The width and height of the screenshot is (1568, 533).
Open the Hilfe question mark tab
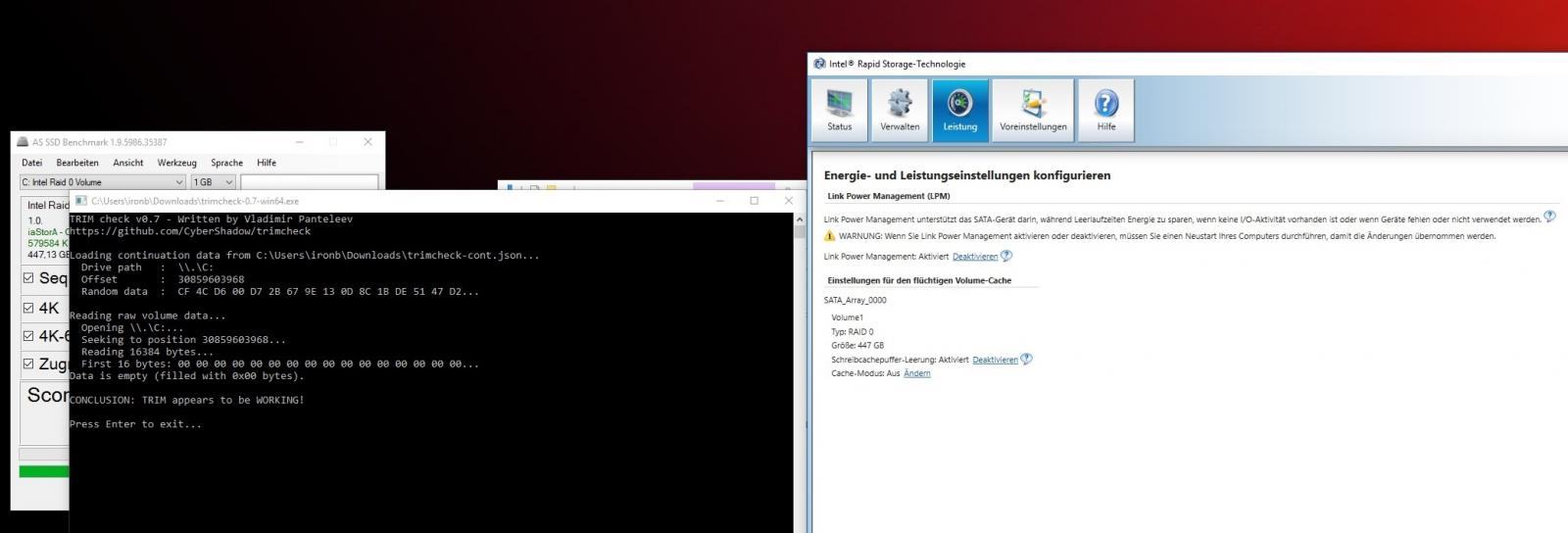pos(1106,111)
